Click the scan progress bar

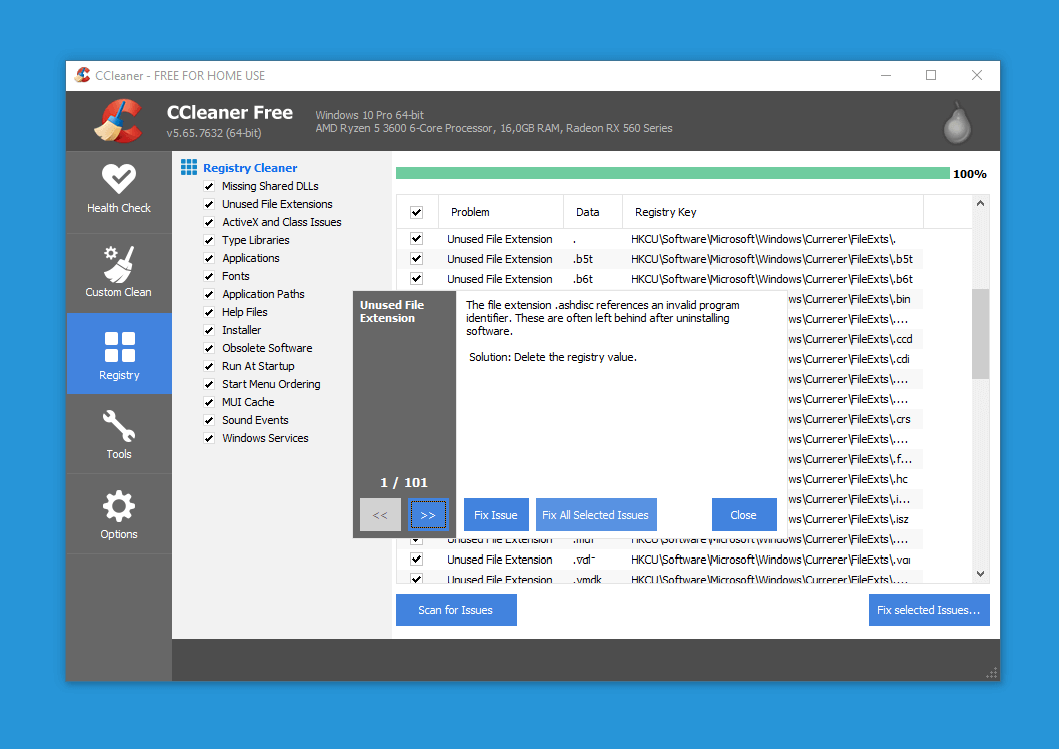[673, 174]
